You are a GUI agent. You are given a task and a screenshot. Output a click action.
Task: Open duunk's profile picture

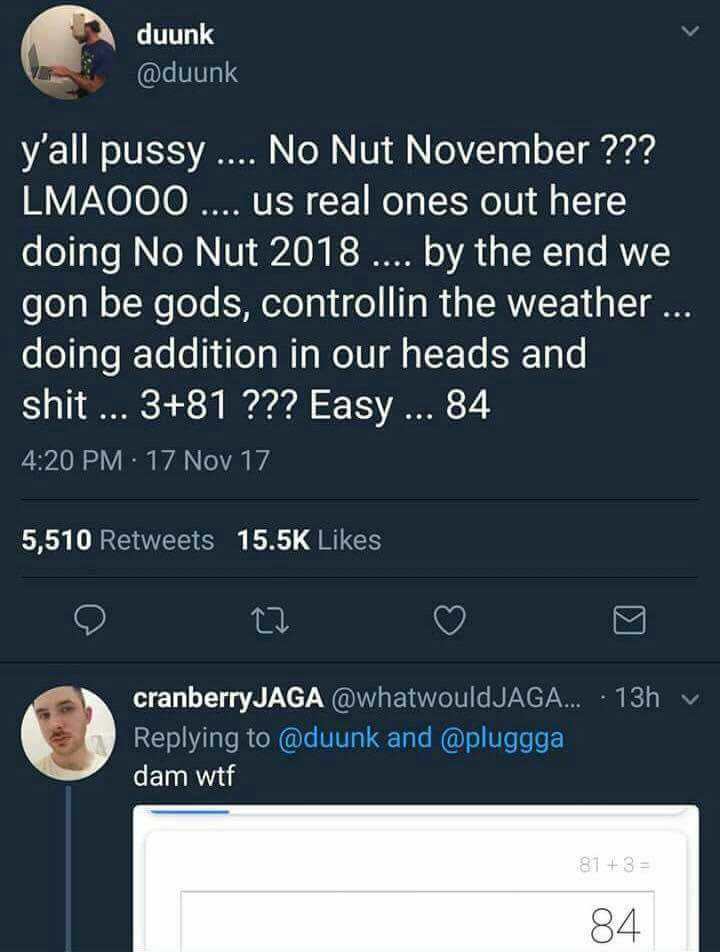coord(68,56)
